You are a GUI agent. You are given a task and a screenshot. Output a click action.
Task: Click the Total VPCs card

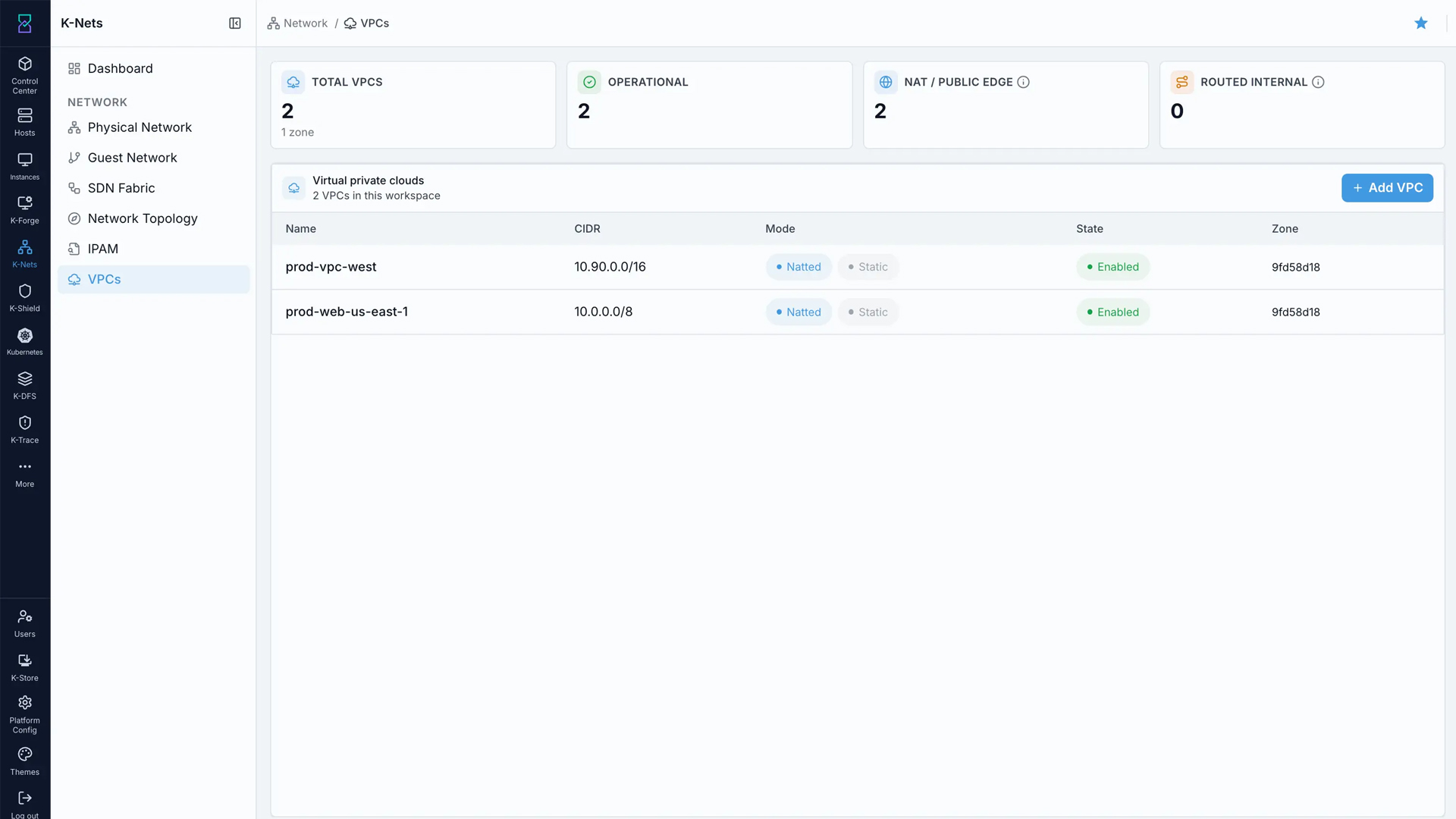413,105
